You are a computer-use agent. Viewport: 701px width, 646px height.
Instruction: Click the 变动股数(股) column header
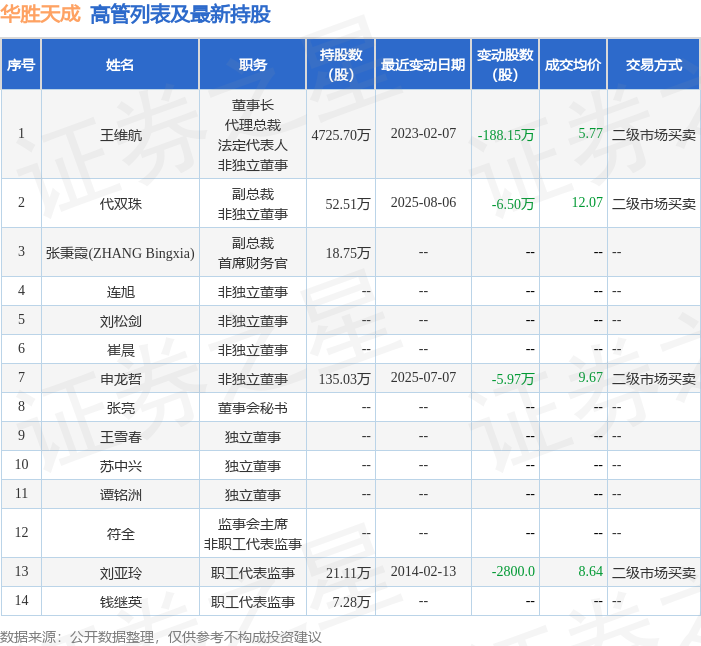pyautogui.click(x=505, y=65)
